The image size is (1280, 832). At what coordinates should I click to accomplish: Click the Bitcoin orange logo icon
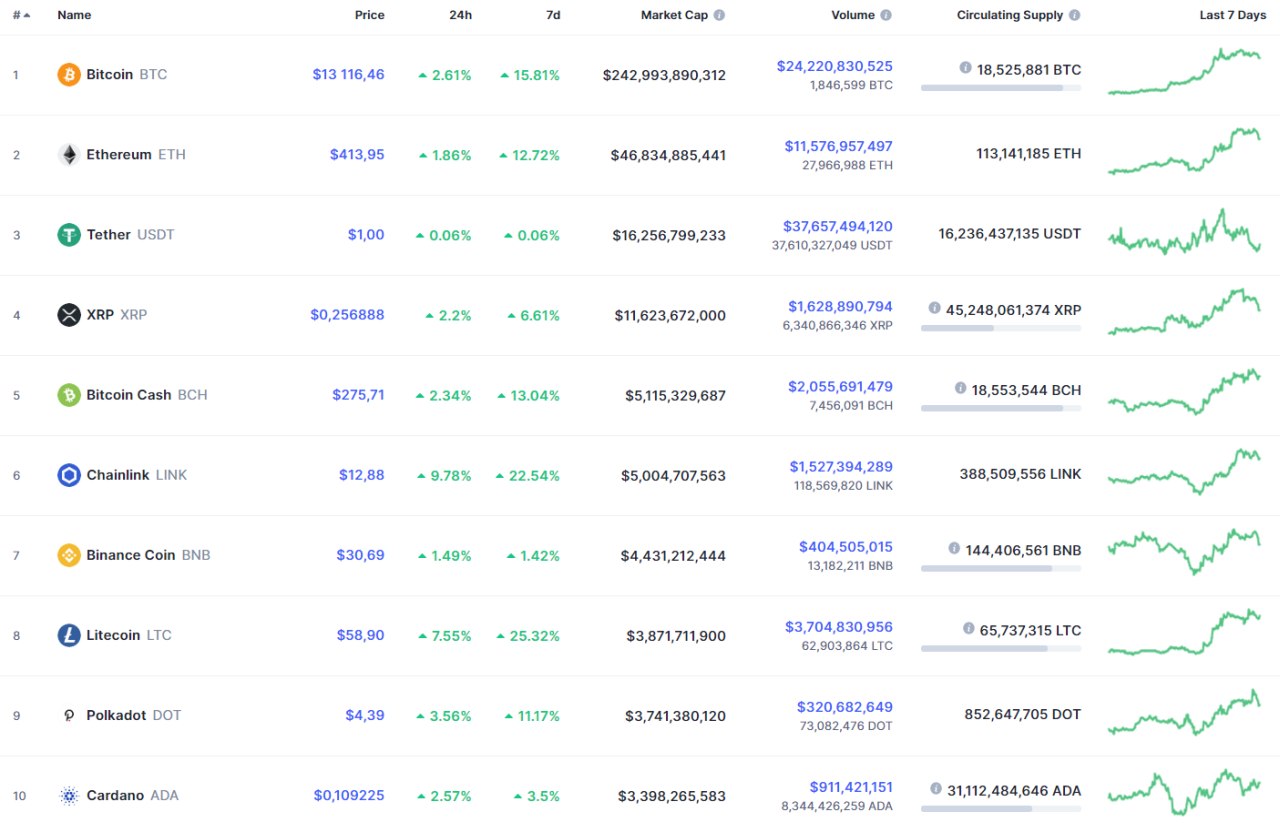click(x=69, y=75)
